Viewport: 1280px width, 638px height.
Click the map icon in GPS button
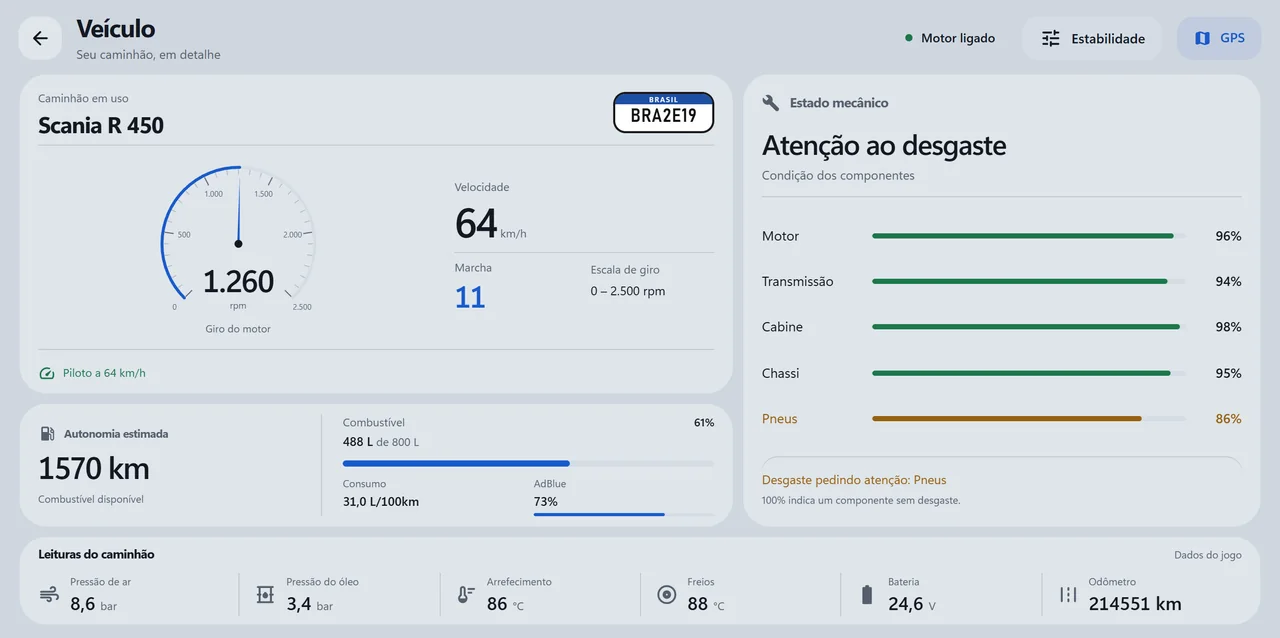pyautogui.click(x=1202, y=38)
